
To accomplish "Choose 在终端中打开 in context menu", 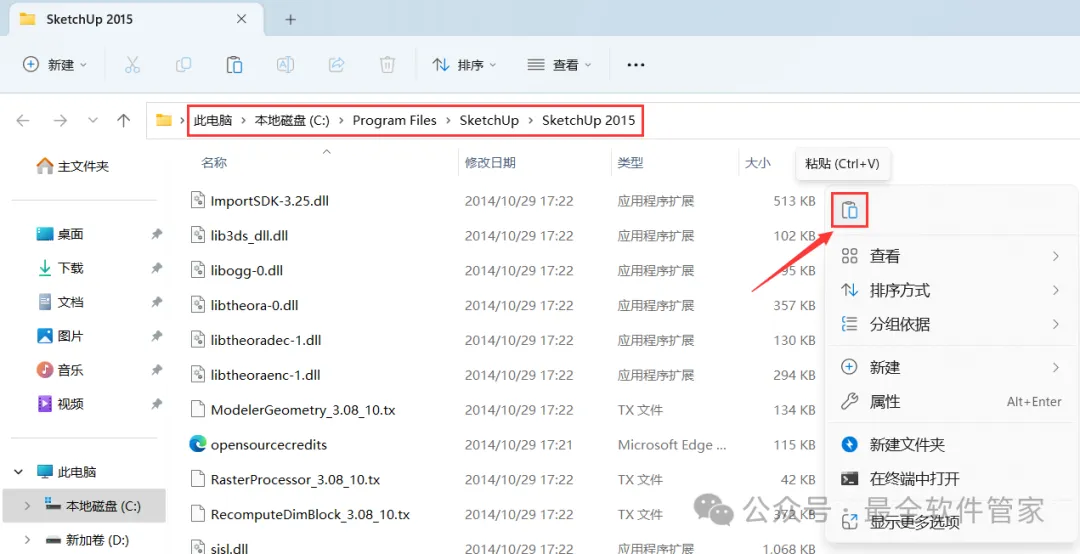I will pyautogui.click(x=951, y=478).
